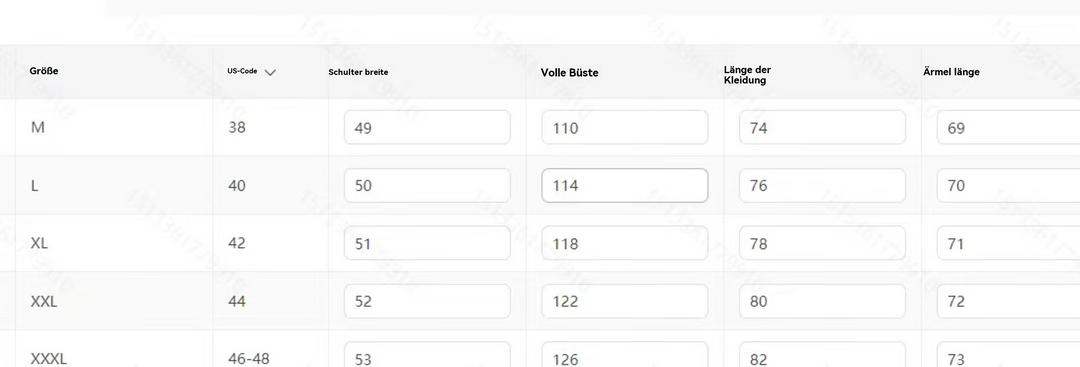Image resolution: width=1080 pixels, height=367 pixels.
Task: Edit sleeve length field showing 72
Action: tap(1008, 301)
